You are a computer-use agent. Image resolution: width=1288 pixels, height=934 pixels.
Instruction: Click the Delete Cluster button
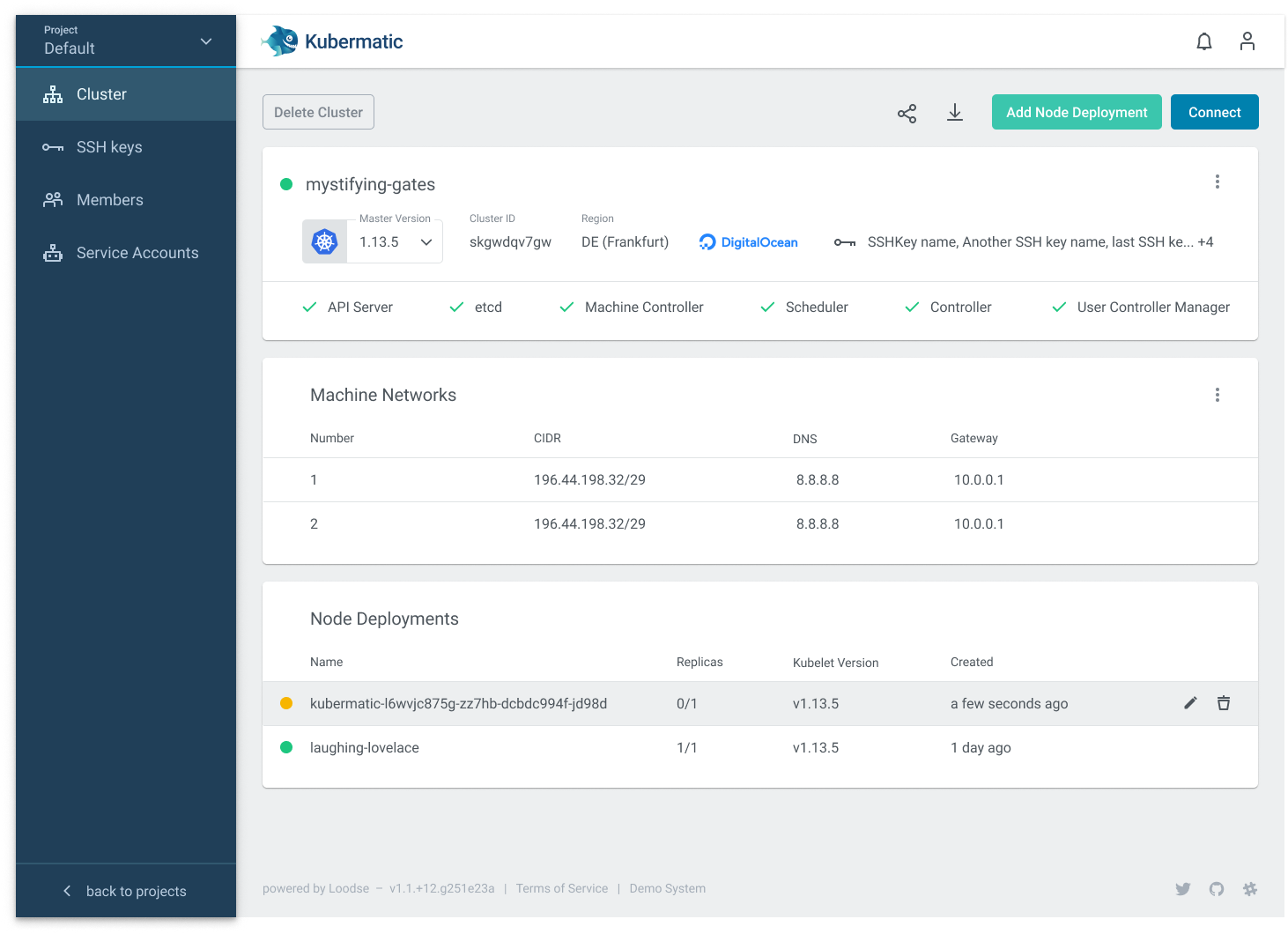[318, 112]
